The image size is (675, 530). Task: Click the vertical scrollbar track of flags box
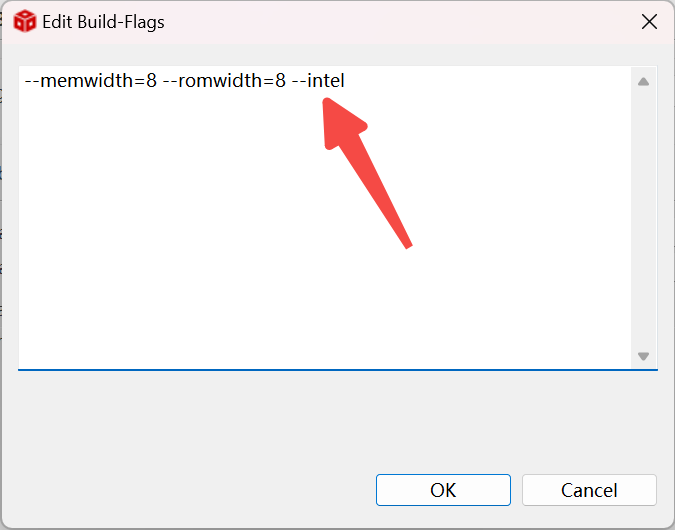(x=643, y=219)
